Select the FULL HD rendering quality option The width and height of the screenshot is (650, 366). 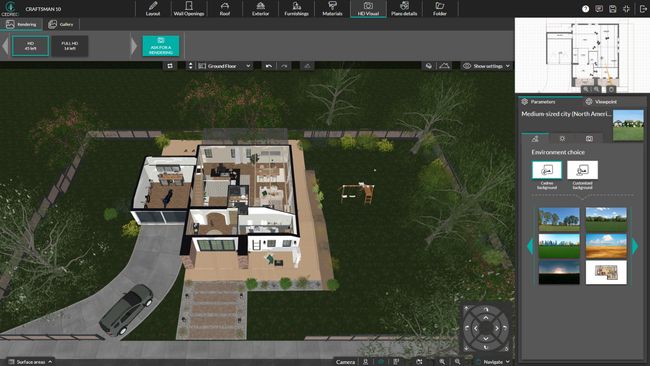tap(70, 46)
